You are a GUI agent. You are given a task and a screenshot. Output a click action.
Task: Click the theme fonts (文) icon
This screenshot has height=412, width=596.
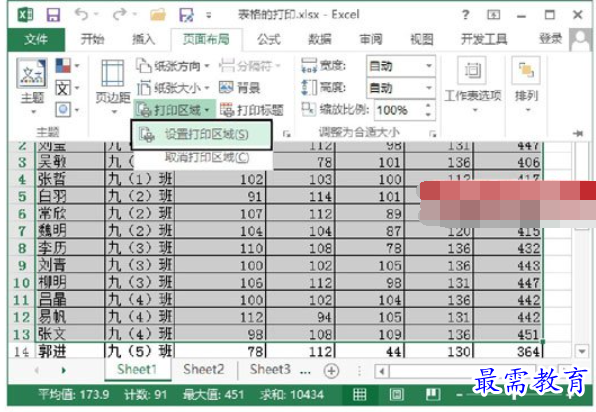point(63,88)
